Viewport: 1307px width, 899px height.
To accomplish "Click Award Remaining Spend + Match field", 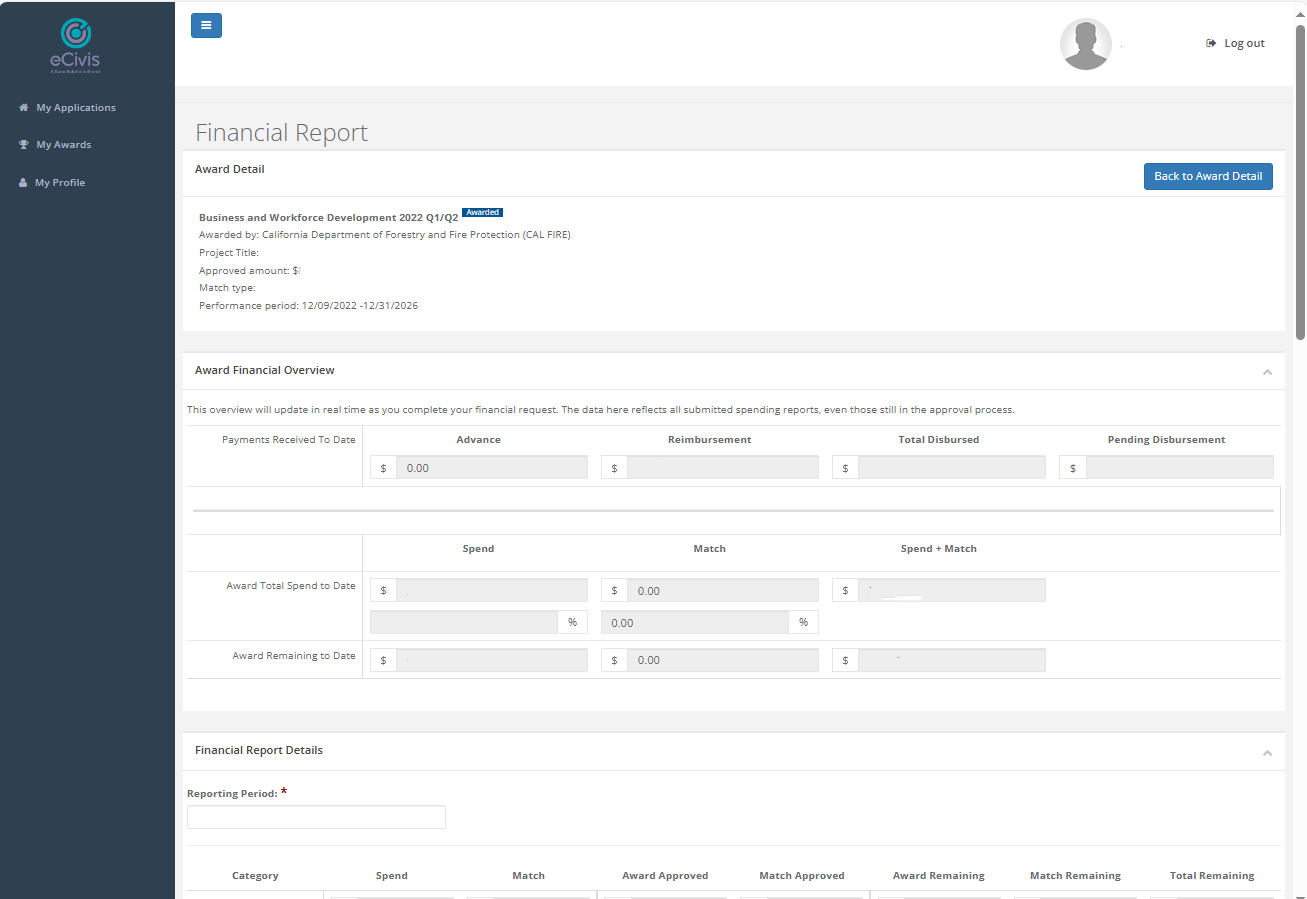I will (952, 660).
